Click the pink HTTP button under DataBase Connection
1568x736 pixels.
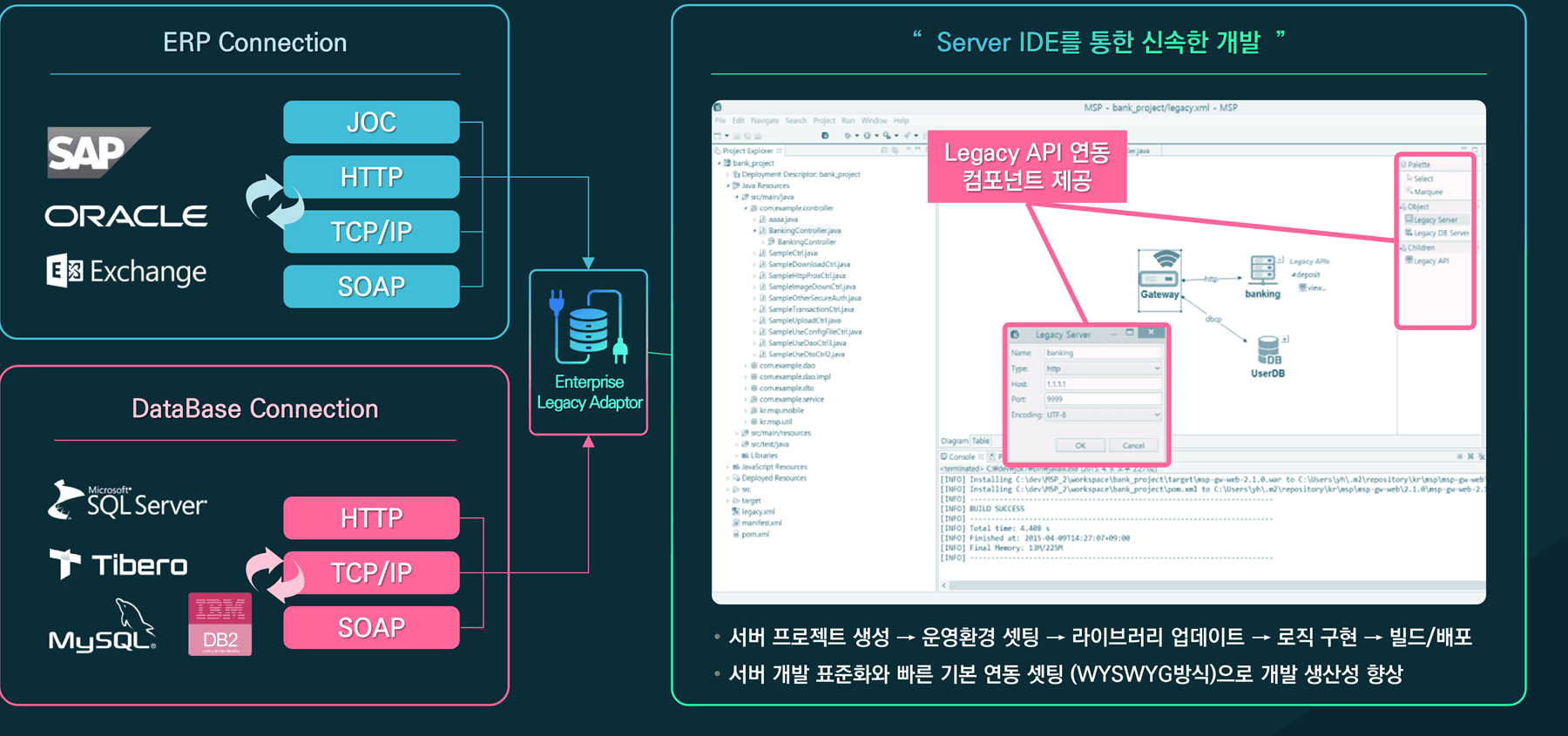point(371,518)
